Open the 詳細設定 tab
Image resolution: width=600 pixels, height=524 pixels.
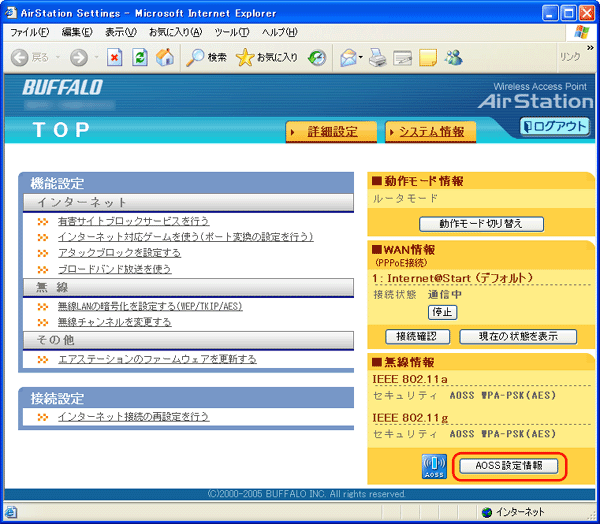pos(331,132)
